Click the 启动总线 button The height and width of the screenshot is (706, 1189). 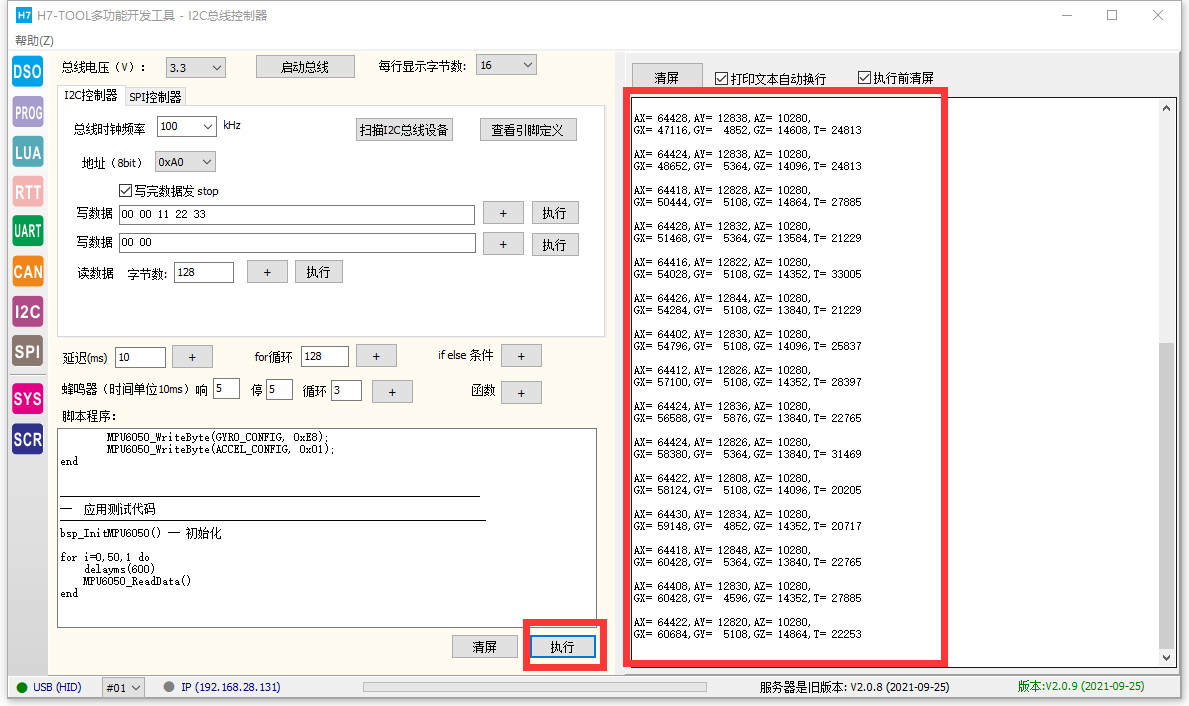[305, 67]
